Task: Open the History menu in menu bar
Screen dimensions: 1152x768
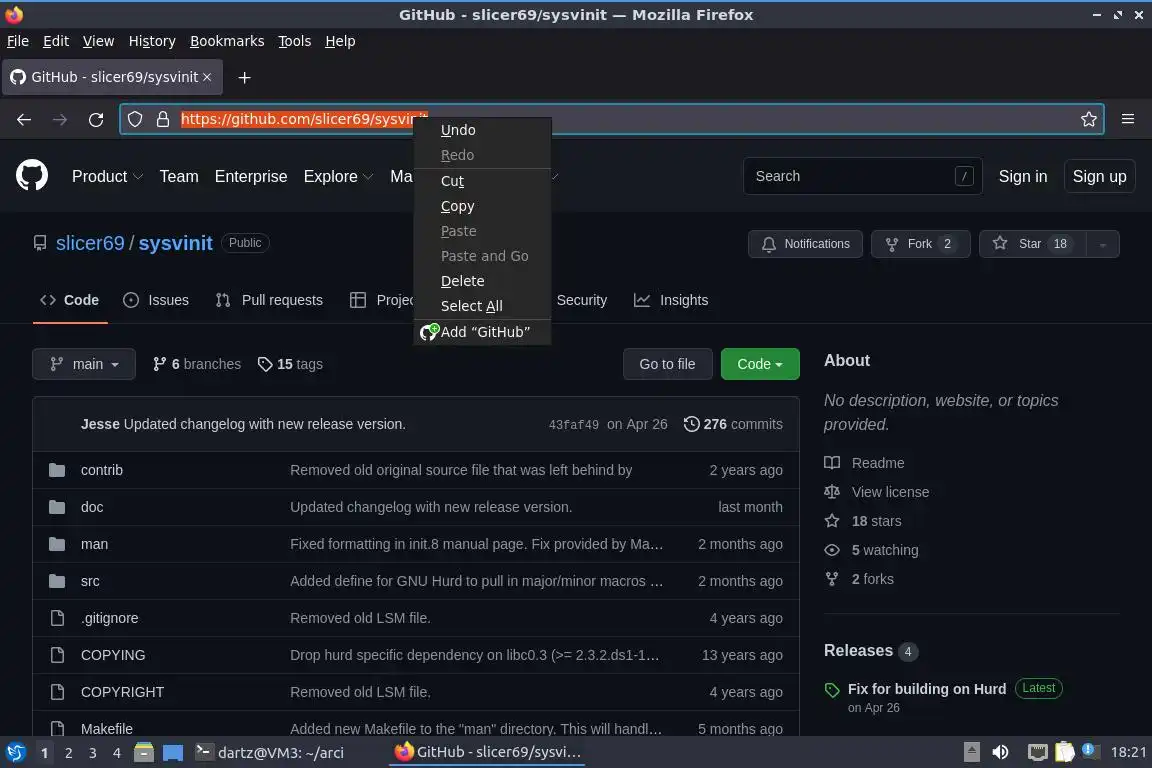Action: tap(152, 41)
